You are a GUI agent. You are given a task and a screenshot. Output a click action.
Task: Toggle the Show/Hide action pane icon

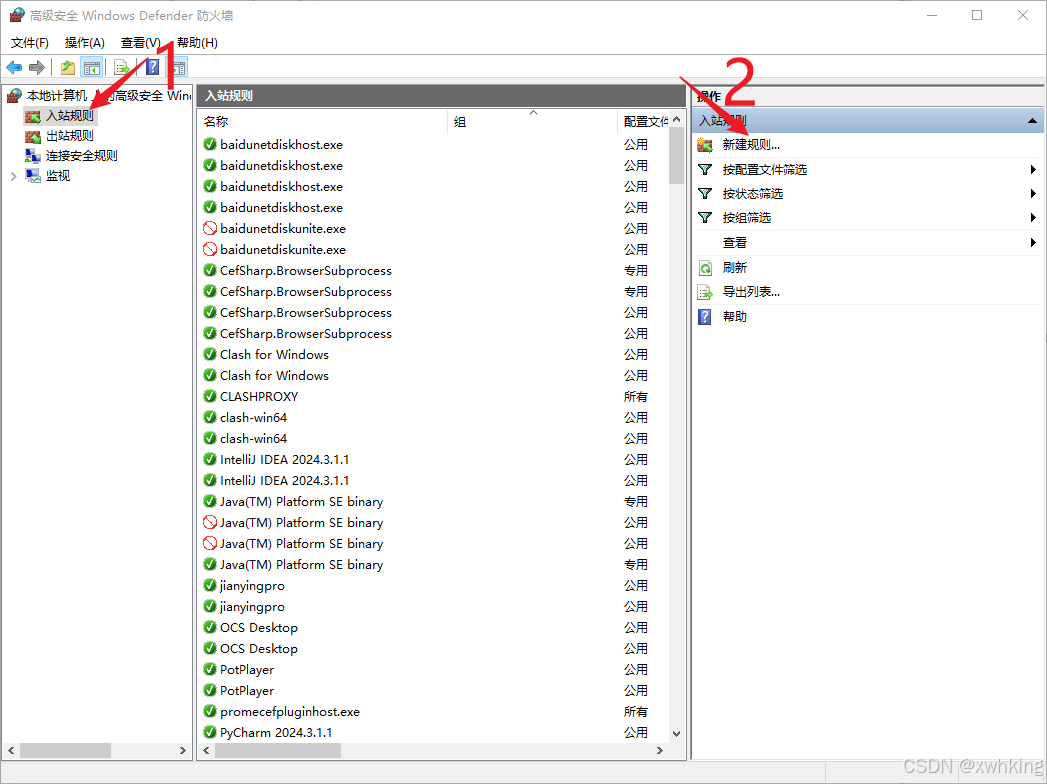(x=178, y=67)
